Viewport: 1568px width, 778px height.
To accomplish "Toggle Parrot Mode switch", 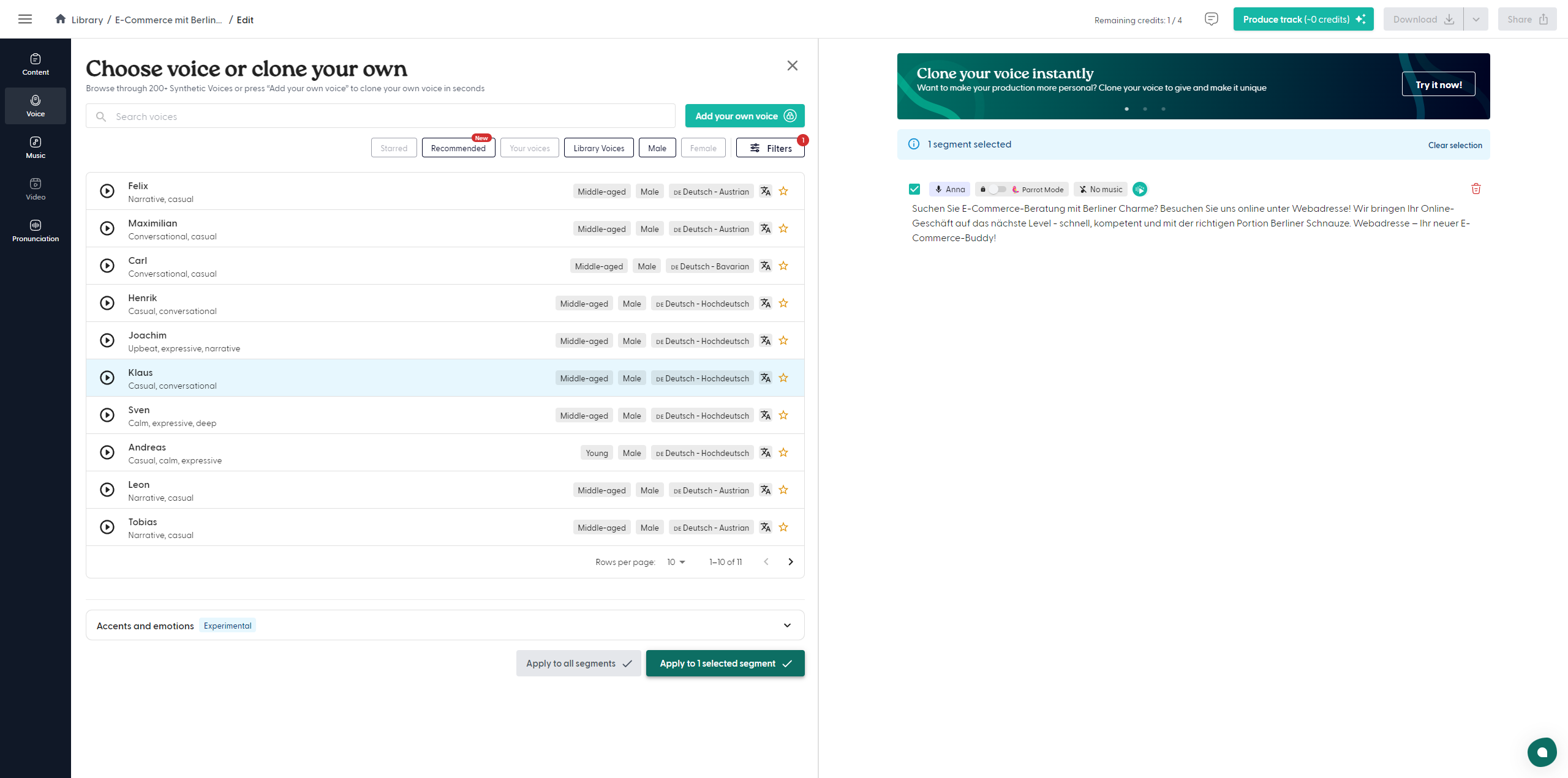I will pos(997,189).
